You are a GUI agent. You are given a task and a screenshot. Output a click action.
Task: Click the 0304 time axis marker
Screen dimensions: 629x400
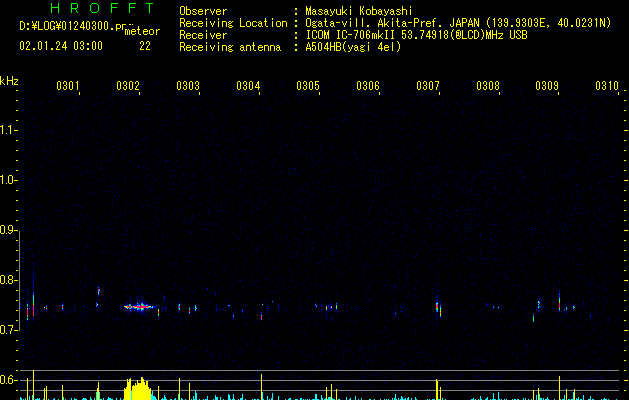pos(248,85)
